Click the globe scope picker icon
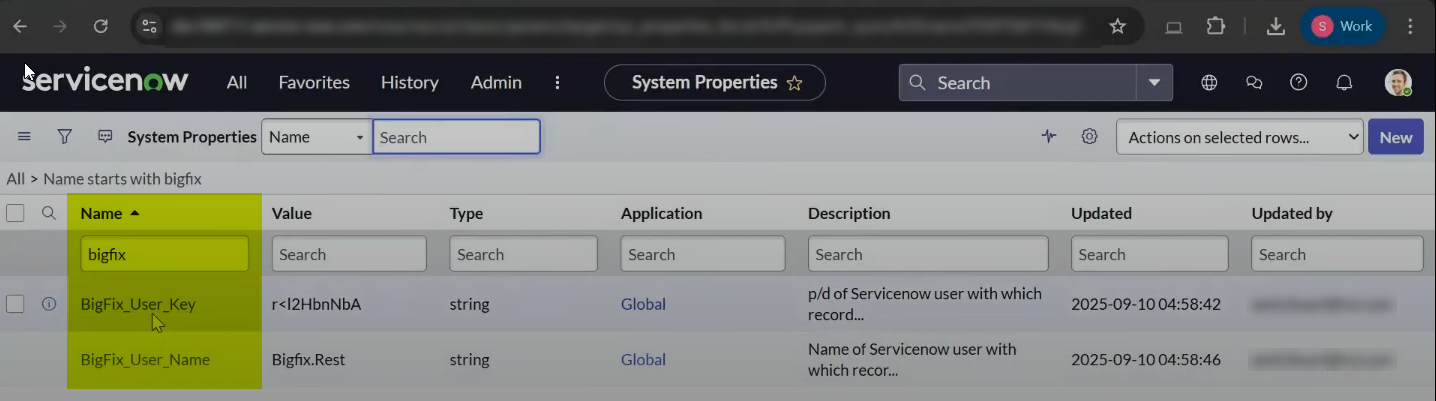1436x401 pixels. click(1209, 83)
